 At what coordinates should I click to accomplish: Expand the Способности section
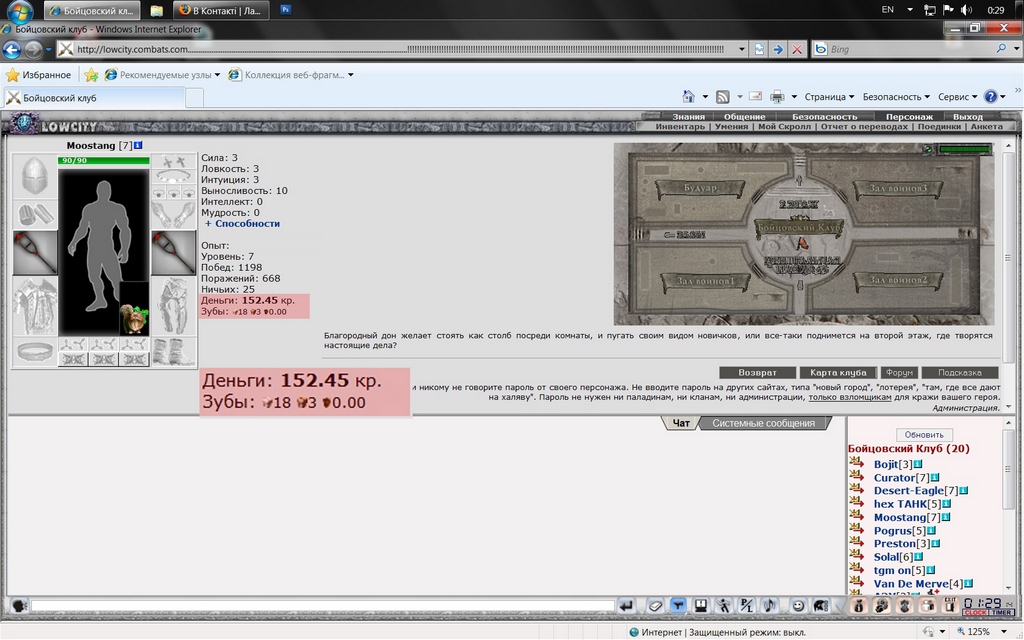(242, 223)
